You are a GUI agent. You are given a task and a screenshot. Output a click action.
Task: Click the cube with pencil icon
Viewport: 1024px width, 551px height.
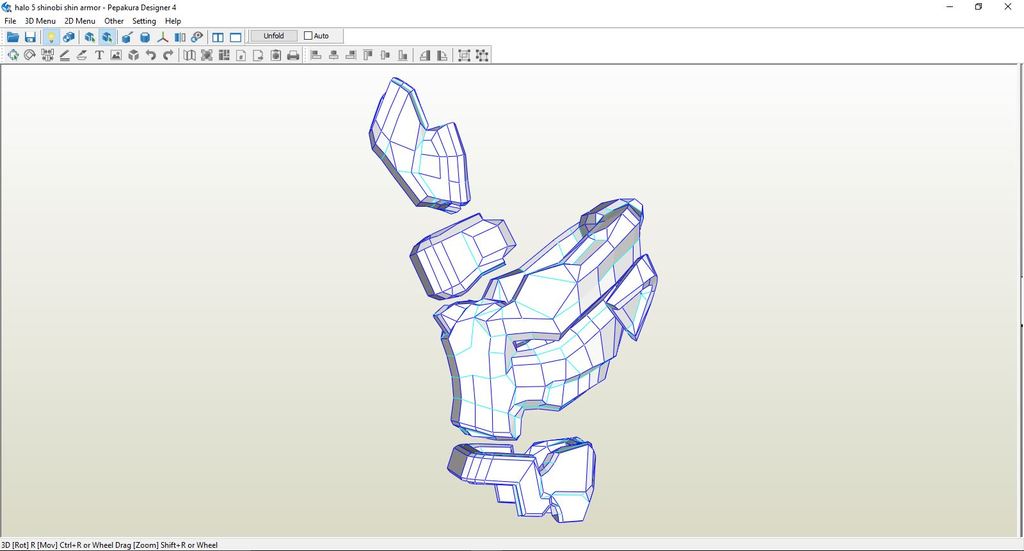tap(127, 37)
